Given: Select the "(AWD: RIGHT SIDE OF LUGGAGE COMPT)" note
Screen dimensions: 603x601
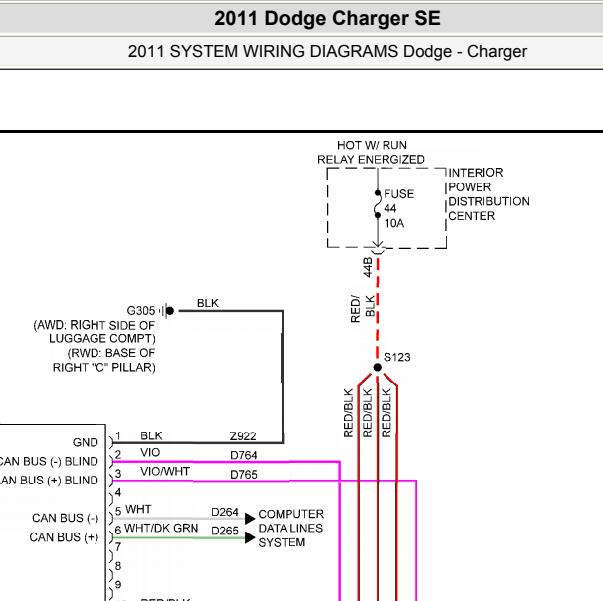Looking at the screenshot, I should (95, 332).
